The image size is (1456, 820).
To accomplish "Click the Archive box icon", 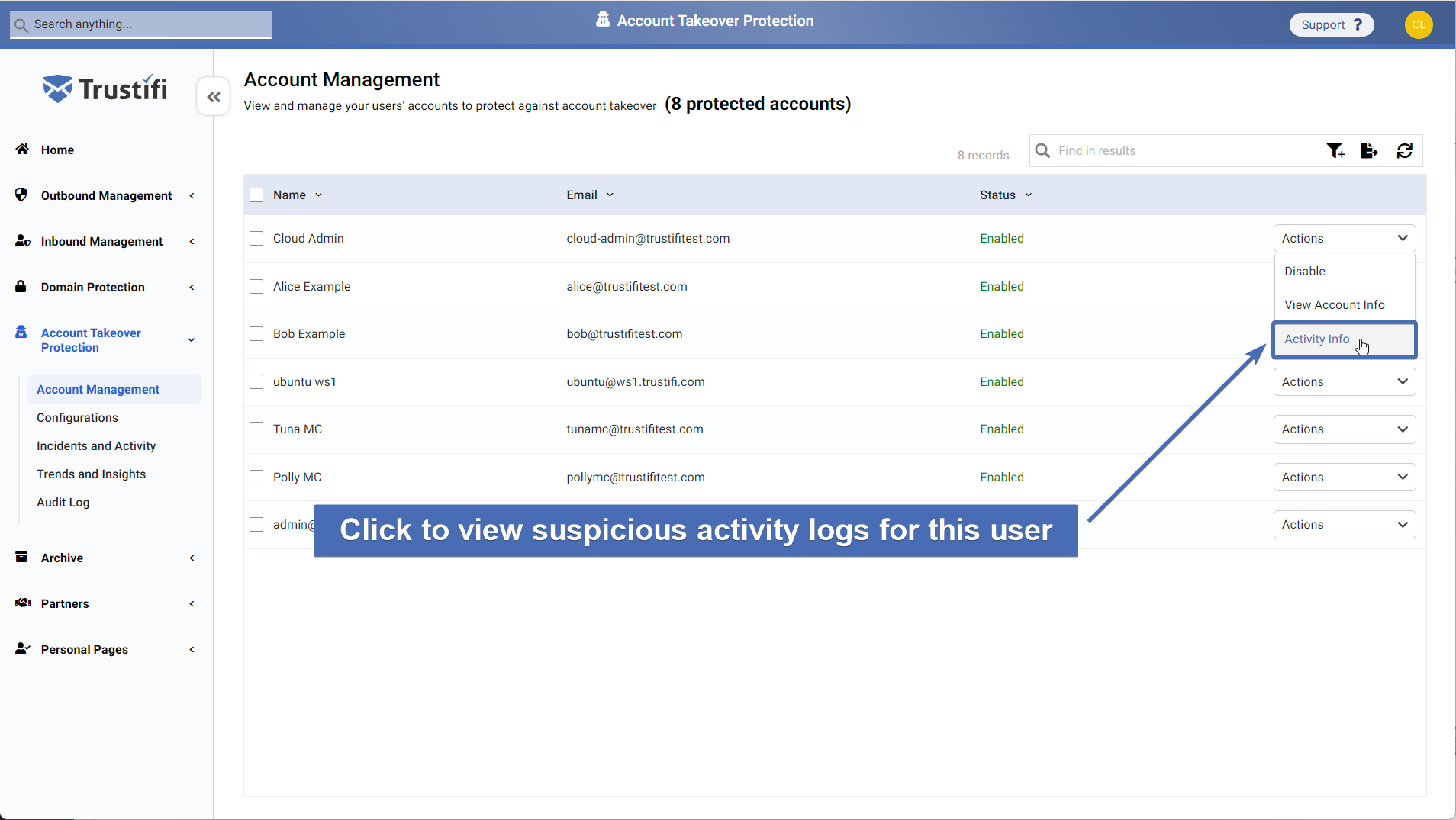I will (x=22, y=557).
